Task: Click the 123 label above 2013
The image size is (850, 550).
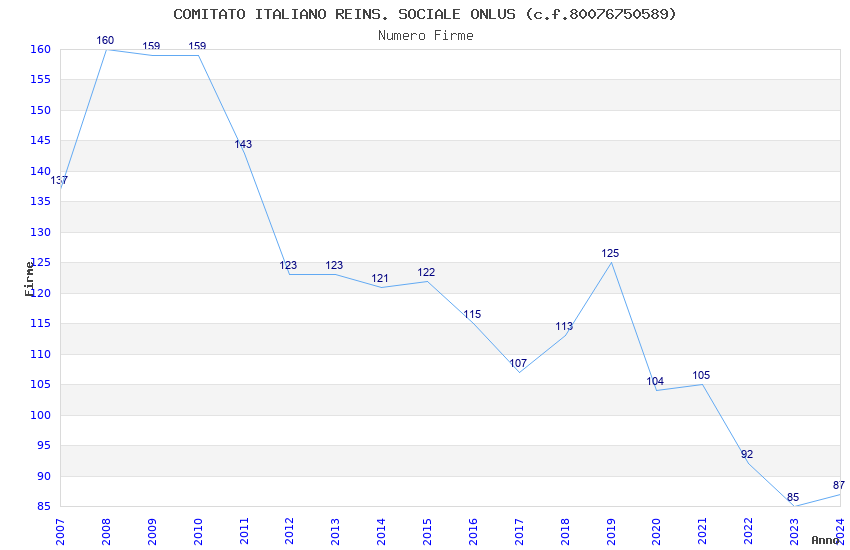Action: (334, 266)
